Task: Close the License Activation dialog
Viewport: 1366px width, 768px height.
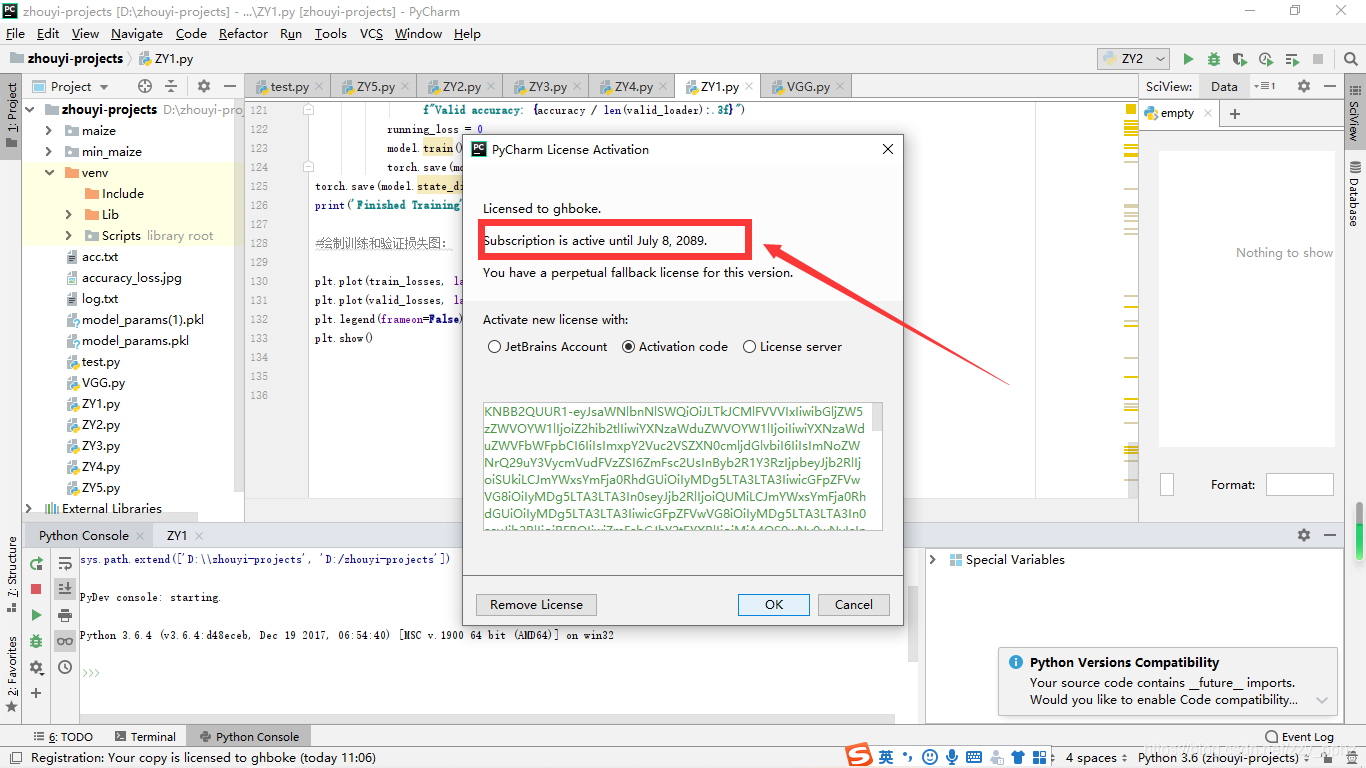Action: click(x=887, y=150)
